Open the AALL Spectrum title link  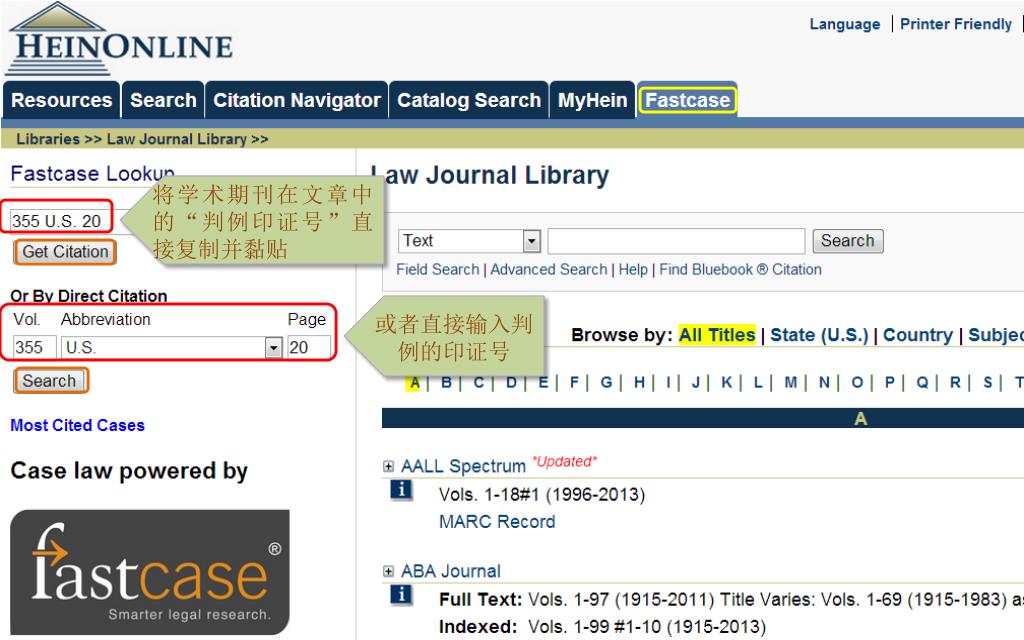pos(463,466)
